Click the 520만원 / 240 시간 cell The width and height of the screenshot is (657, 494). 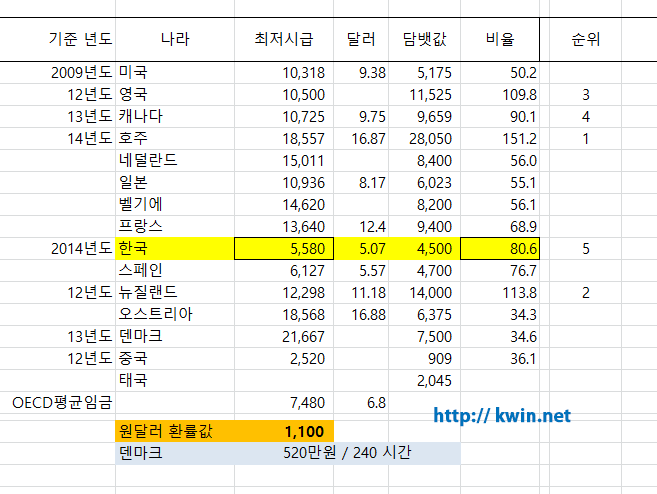347,453
